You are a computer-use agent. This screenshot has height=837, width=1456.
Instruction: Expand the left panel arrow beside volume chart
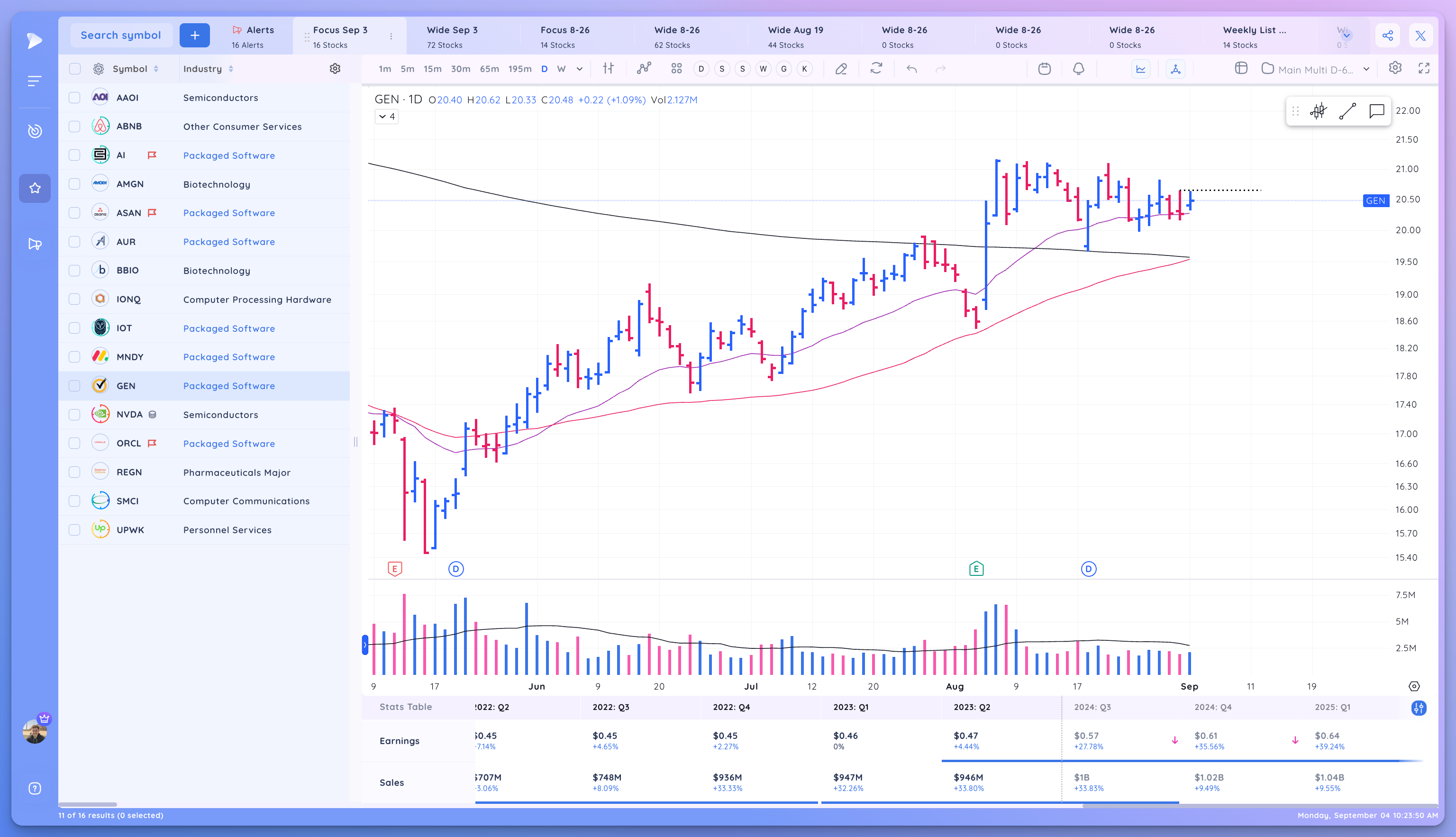point(365,645)
